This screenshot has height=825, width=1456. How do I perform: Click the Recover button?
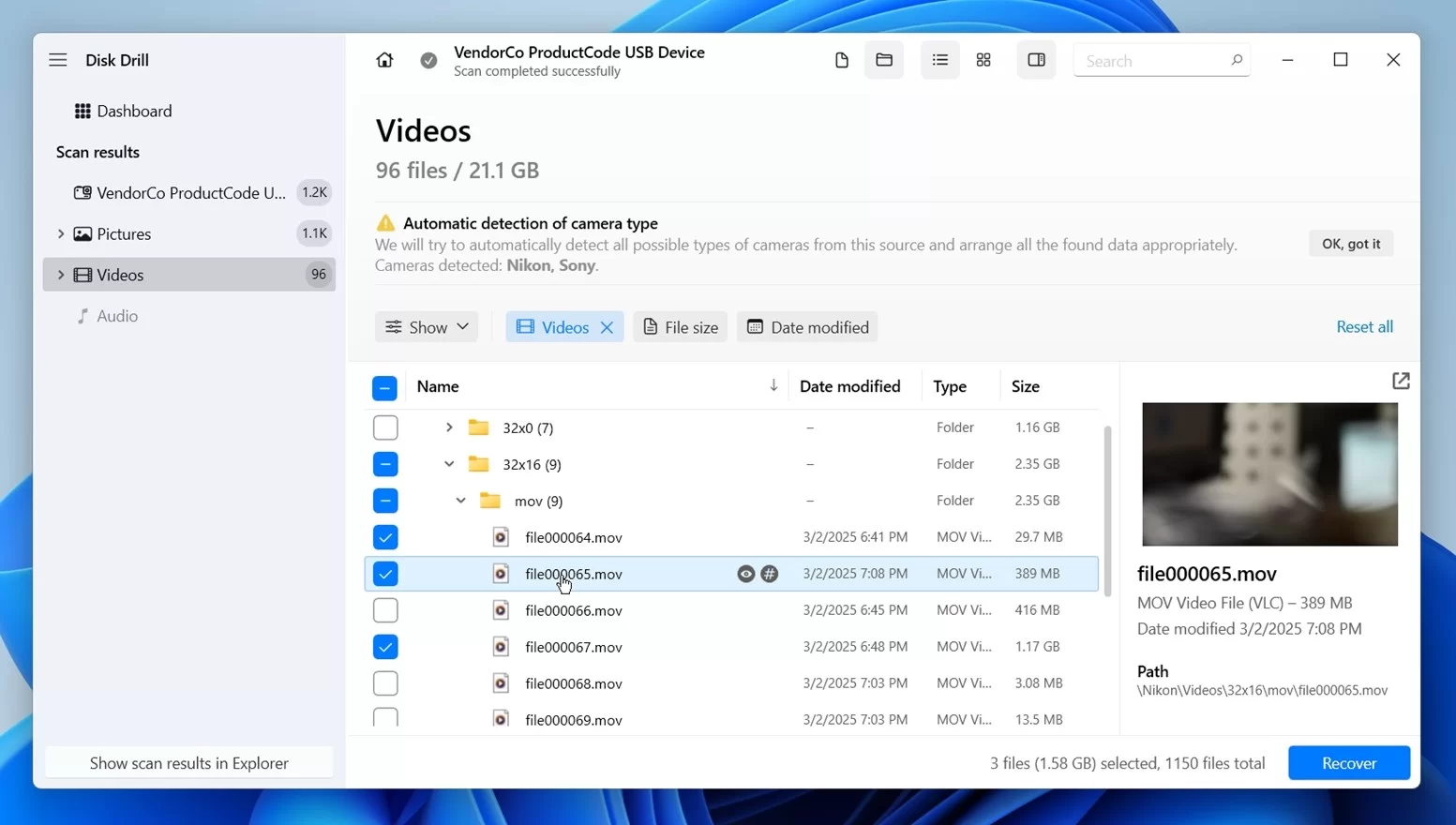(x=1349, y=763)
